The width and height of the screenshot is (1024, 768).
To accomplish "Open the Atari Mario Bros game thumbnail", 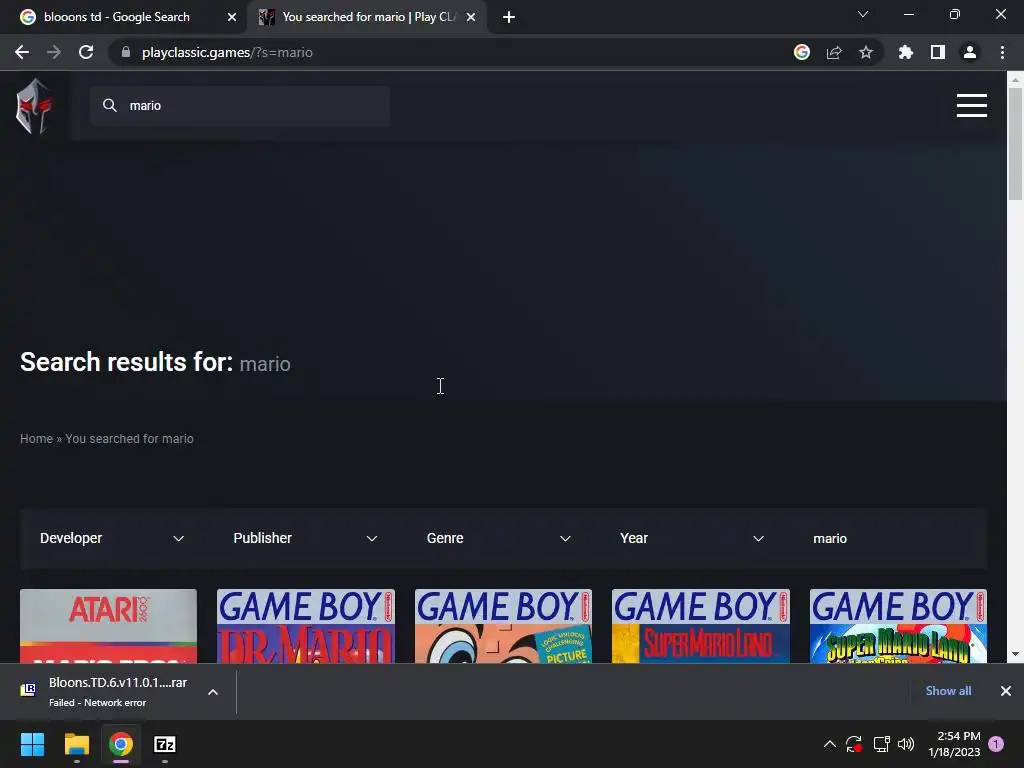I will [x=108, y=626].
